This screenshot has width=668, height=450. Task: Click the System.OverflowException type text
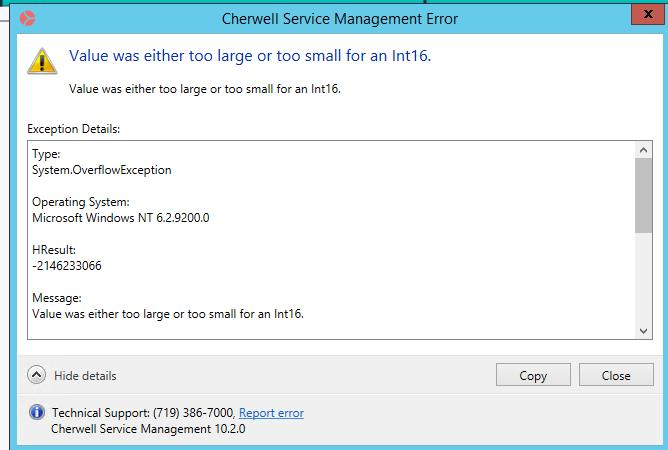(102, 170)
